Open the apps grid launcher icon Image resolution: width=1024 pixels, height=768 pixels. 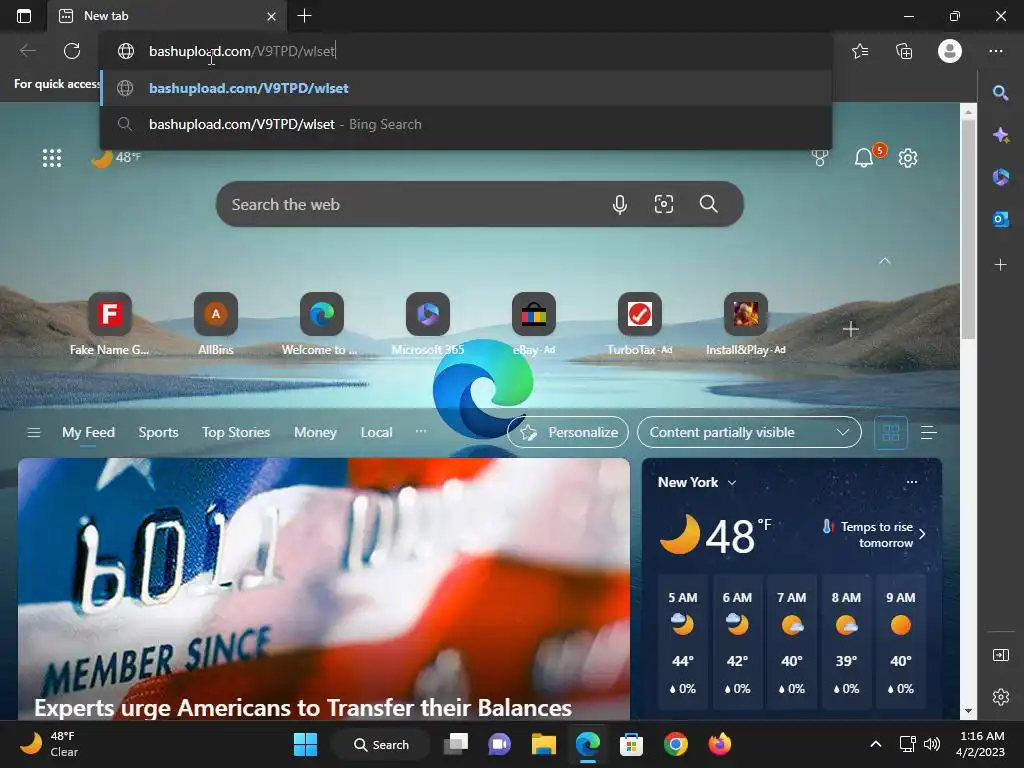click(x=52, y=158)
